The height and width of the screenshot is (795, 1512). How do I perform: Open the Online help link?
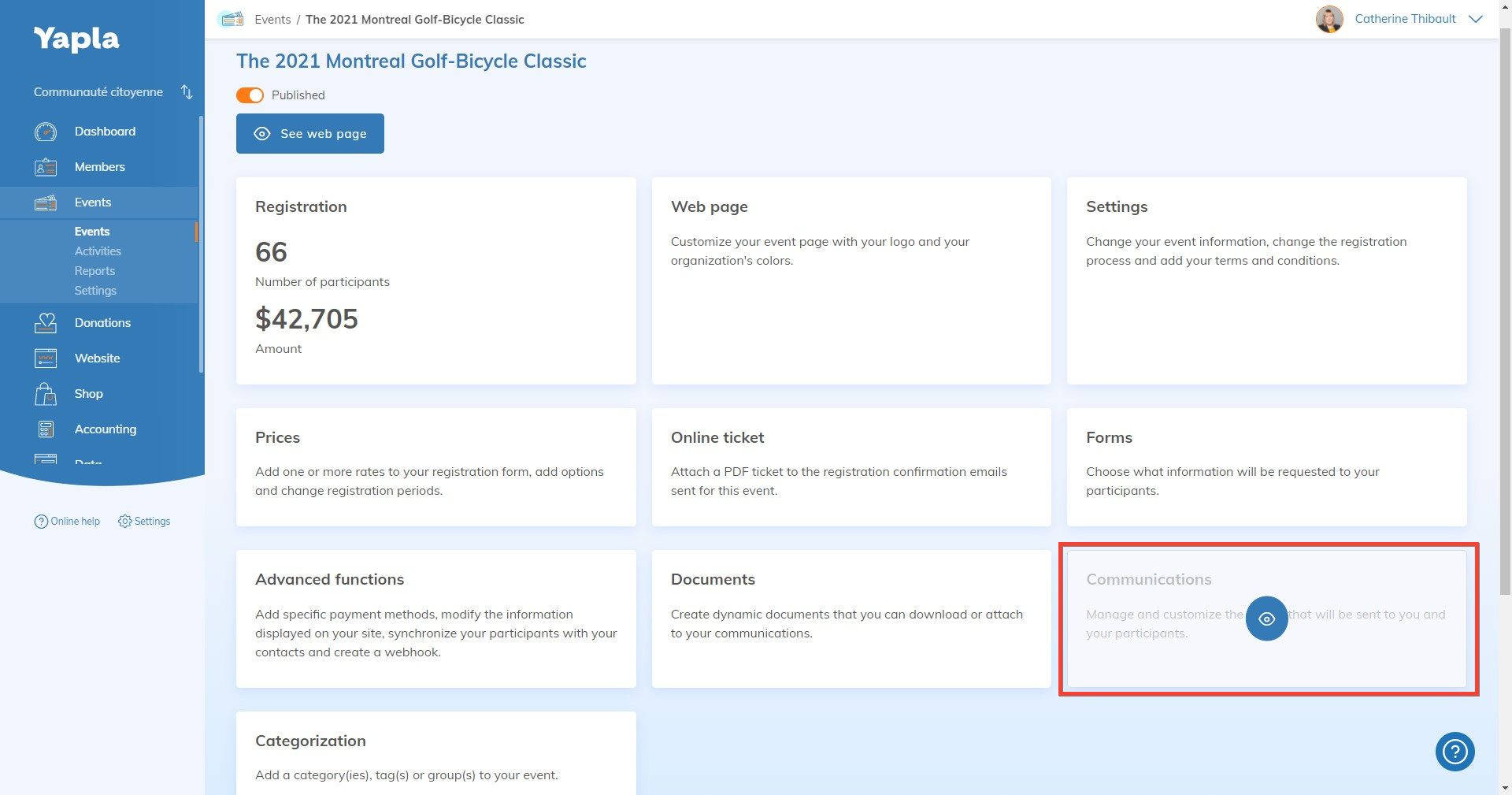[68, 522]
